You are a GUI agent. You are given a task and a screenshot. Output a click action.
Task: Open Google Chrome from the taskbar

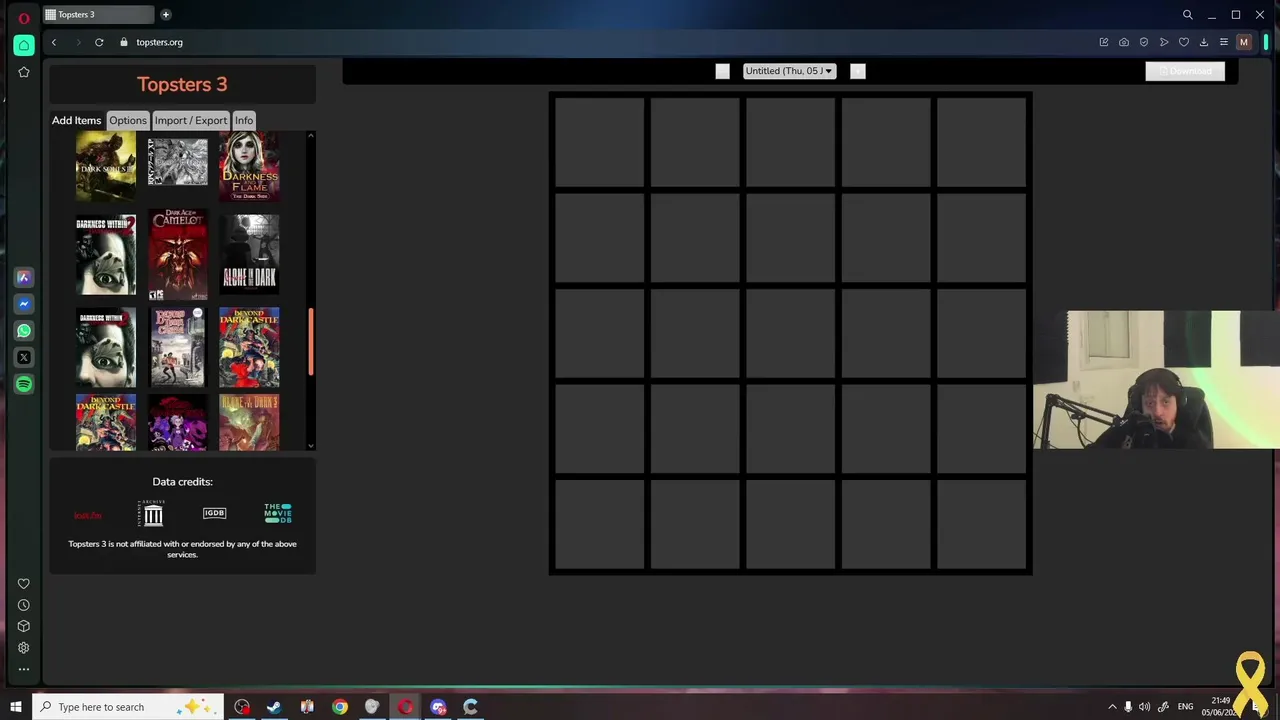(340, 707)
